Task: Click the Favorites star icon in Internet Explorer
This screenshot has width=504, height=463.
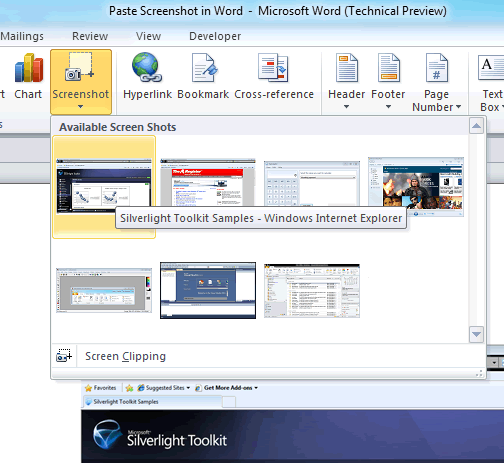Action: [88, 388]
